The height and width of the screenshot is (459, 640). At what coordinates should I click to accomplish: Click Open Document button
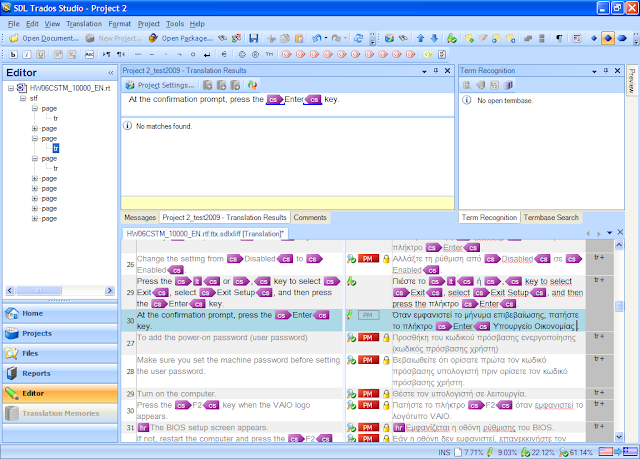44,38
